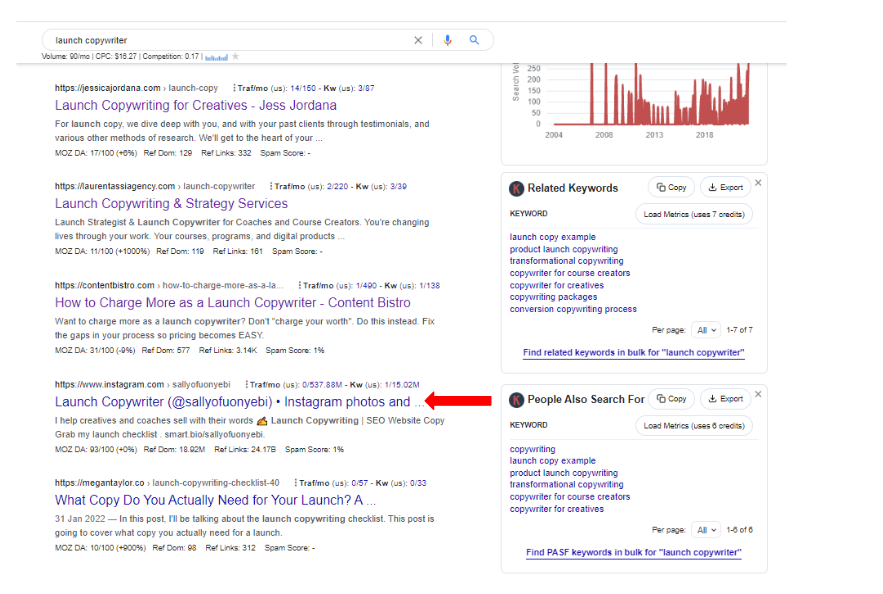
Task: Copy the Related Keywords list
Action: tap(671, 187)
